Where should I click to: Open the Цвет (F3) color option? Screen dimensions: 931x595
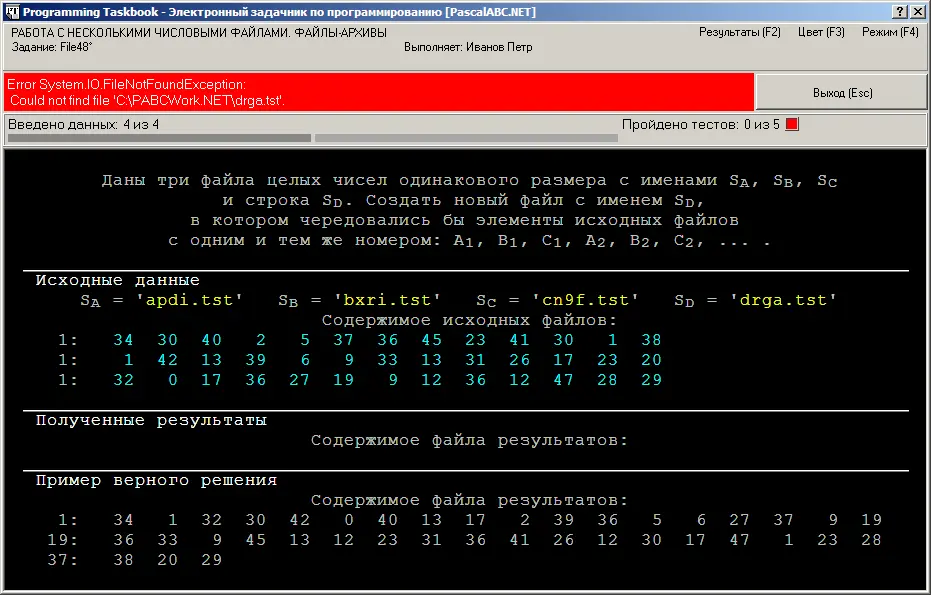coord(821,32)
